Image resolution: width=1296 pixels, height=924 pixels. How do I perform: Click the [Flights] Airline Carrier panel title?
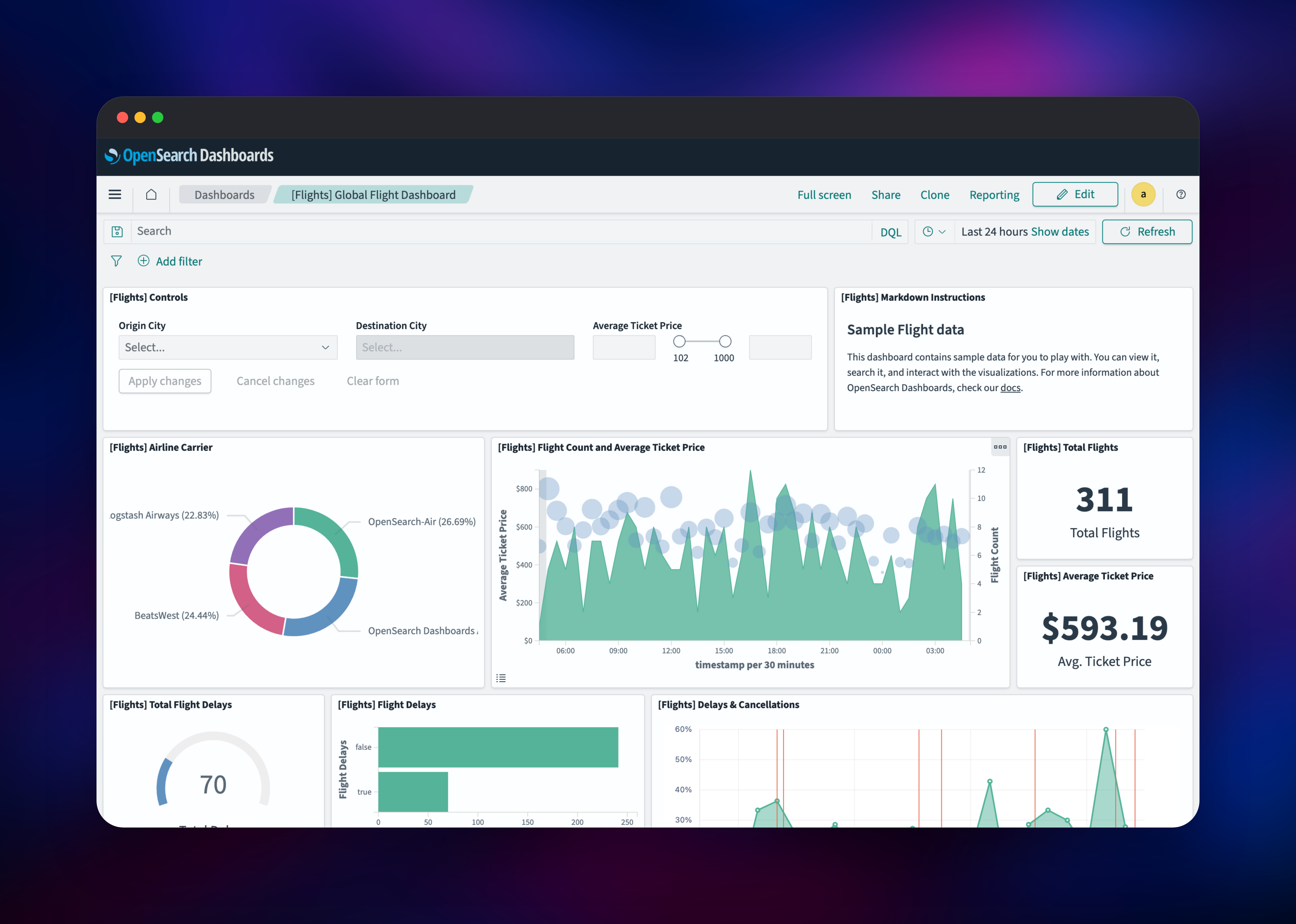click(x=161, y=448)
